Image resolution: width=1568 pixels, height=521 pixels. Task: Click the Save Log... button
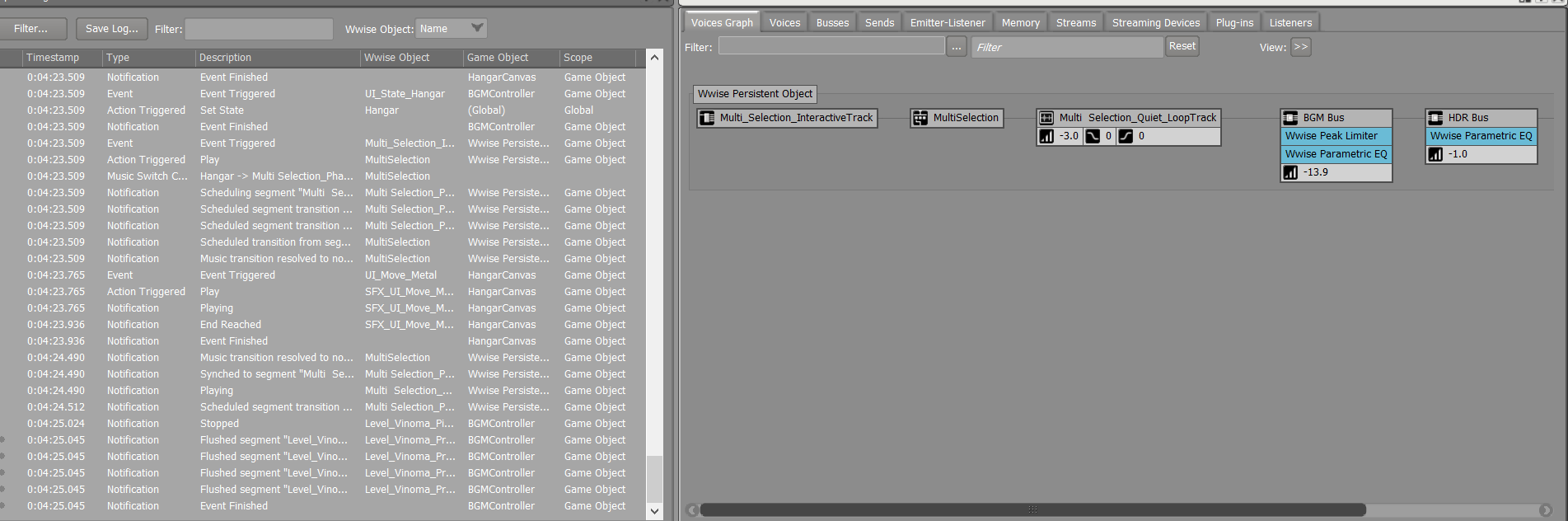(x=112, y=29)
